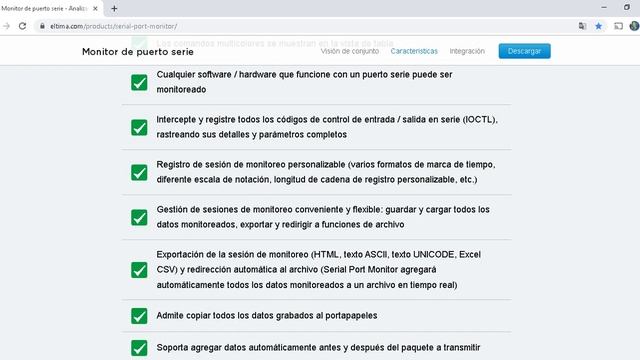Reload the page with the refresh icon
The height and width of the screenshot is (360, 640).
22,26
